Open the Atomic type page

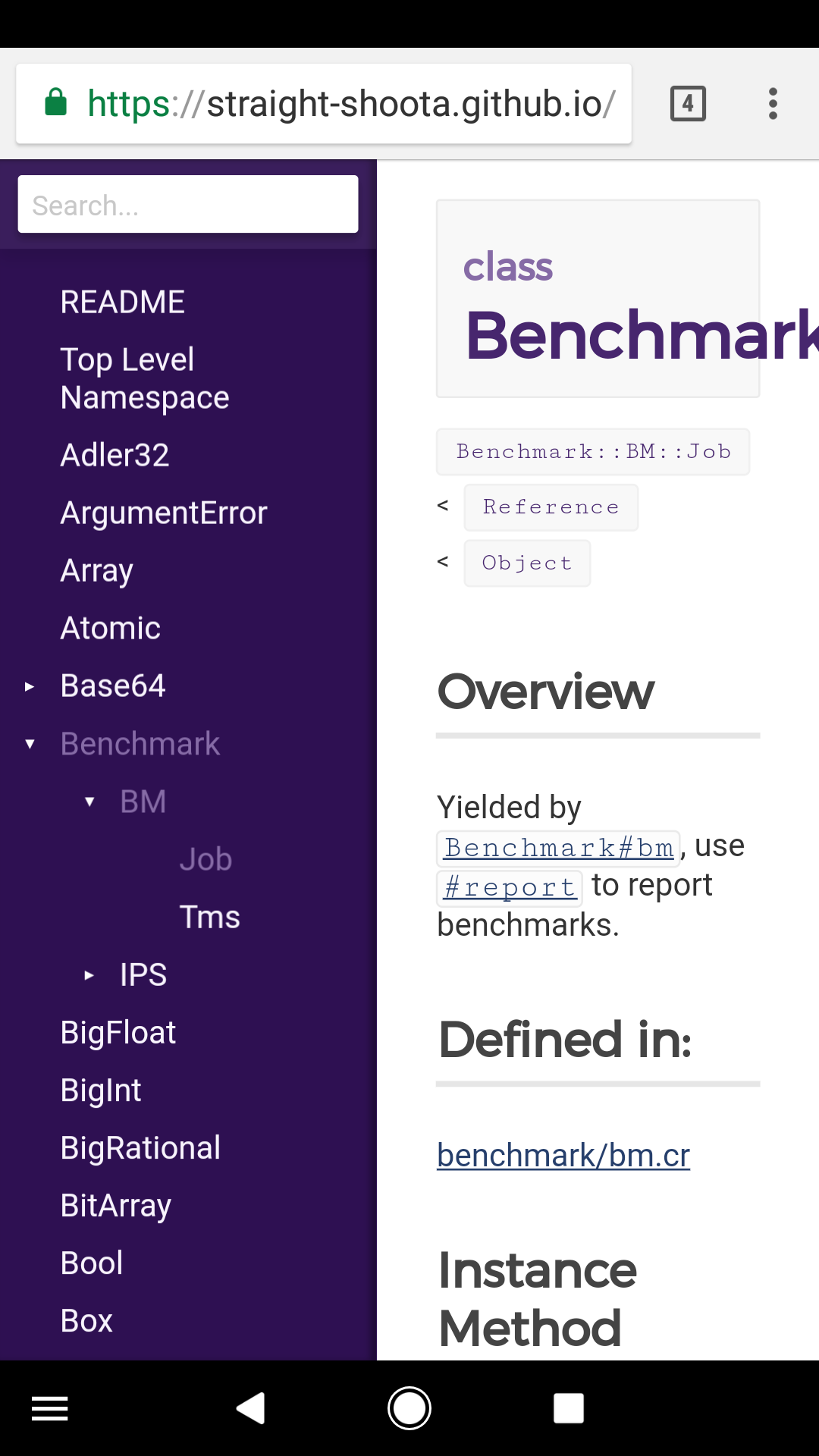click(111, 628)
